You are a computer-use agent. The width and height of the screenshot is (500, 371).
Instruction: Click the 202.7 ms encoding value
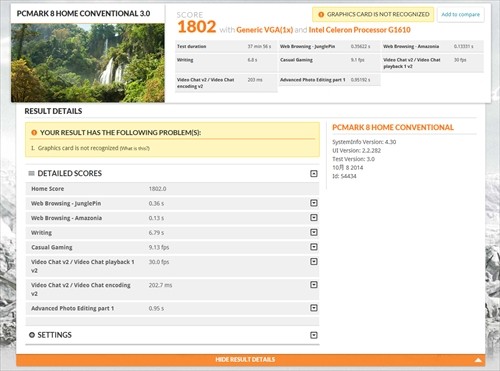point(160,285)
